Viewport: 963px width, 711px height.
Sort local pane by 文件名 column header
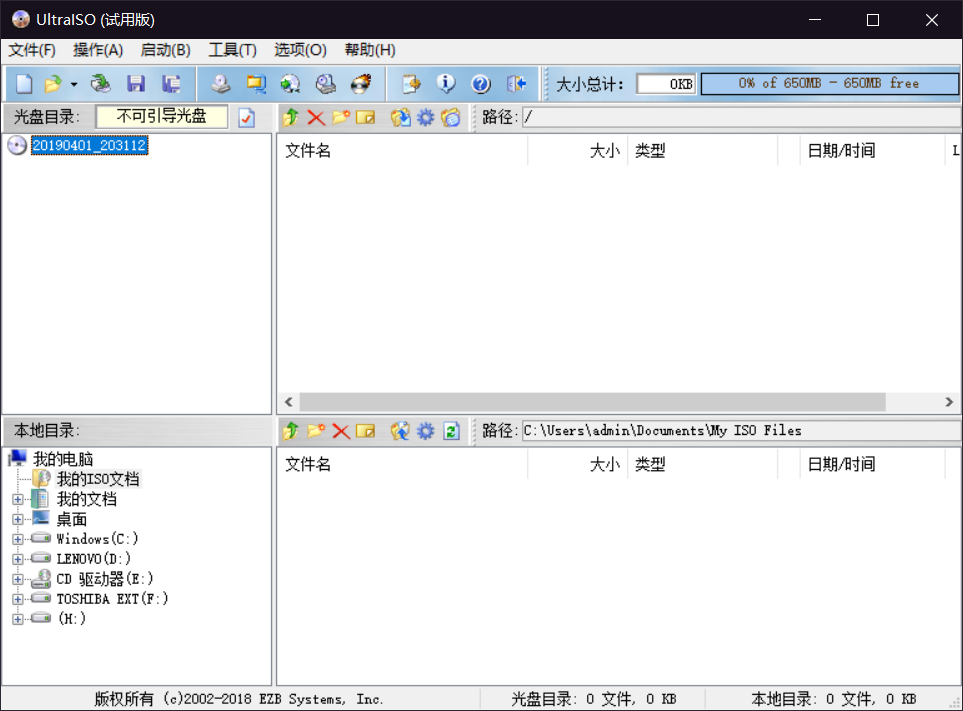(403, 465)
